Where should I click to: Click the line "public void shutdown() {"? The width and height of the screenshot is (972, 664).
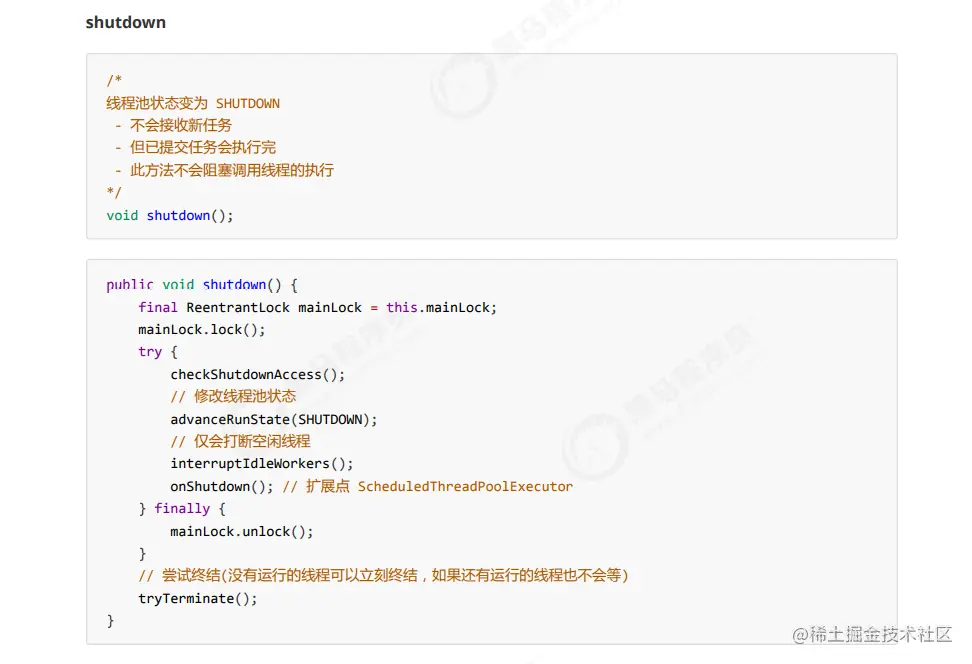[202, 285]
